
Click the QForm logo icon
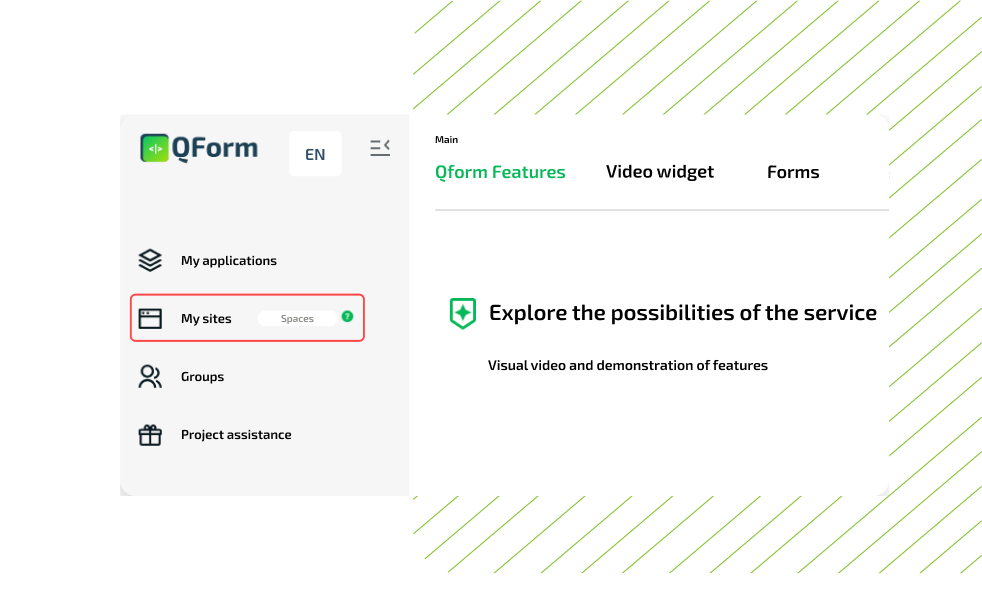tap(155, 148)
